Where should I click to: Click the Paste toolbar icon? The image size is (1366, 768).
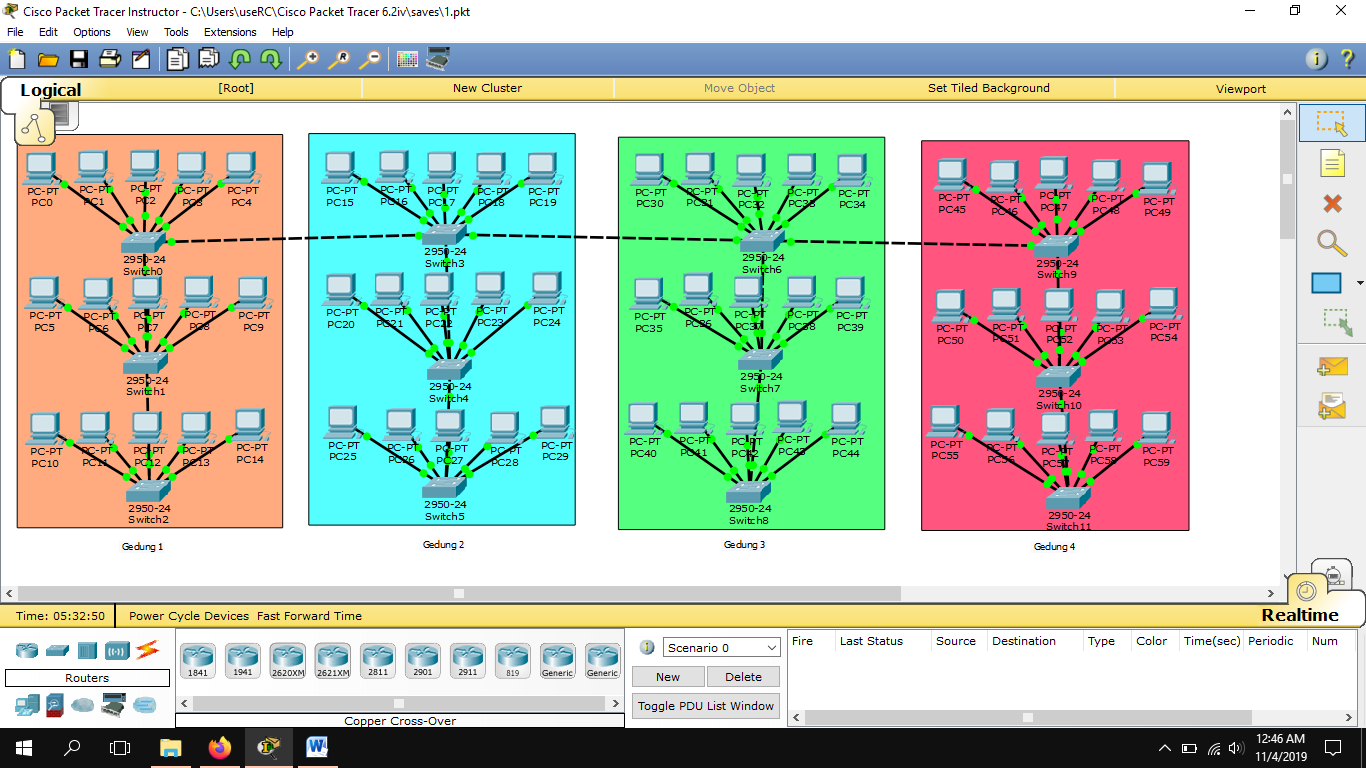point(208,59)
